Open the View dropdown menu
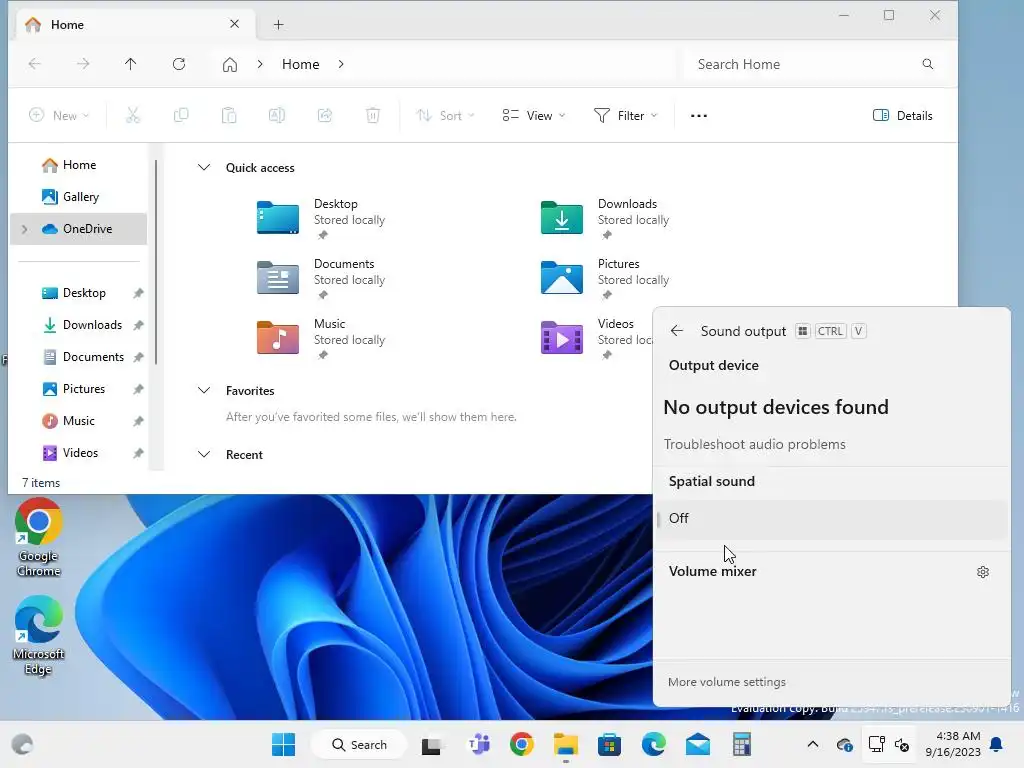 [x=534, y=116]
